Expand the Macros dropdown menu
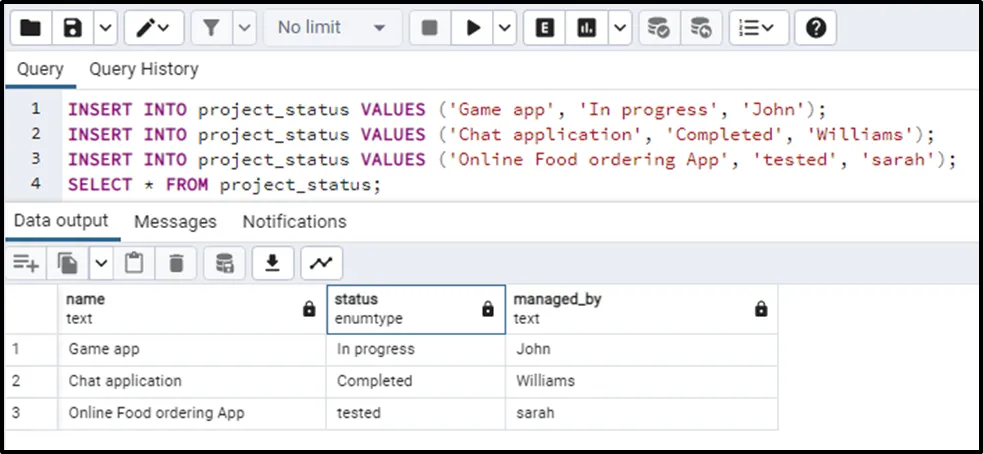Viewport: 983px width, 454px height. (758, 28)
